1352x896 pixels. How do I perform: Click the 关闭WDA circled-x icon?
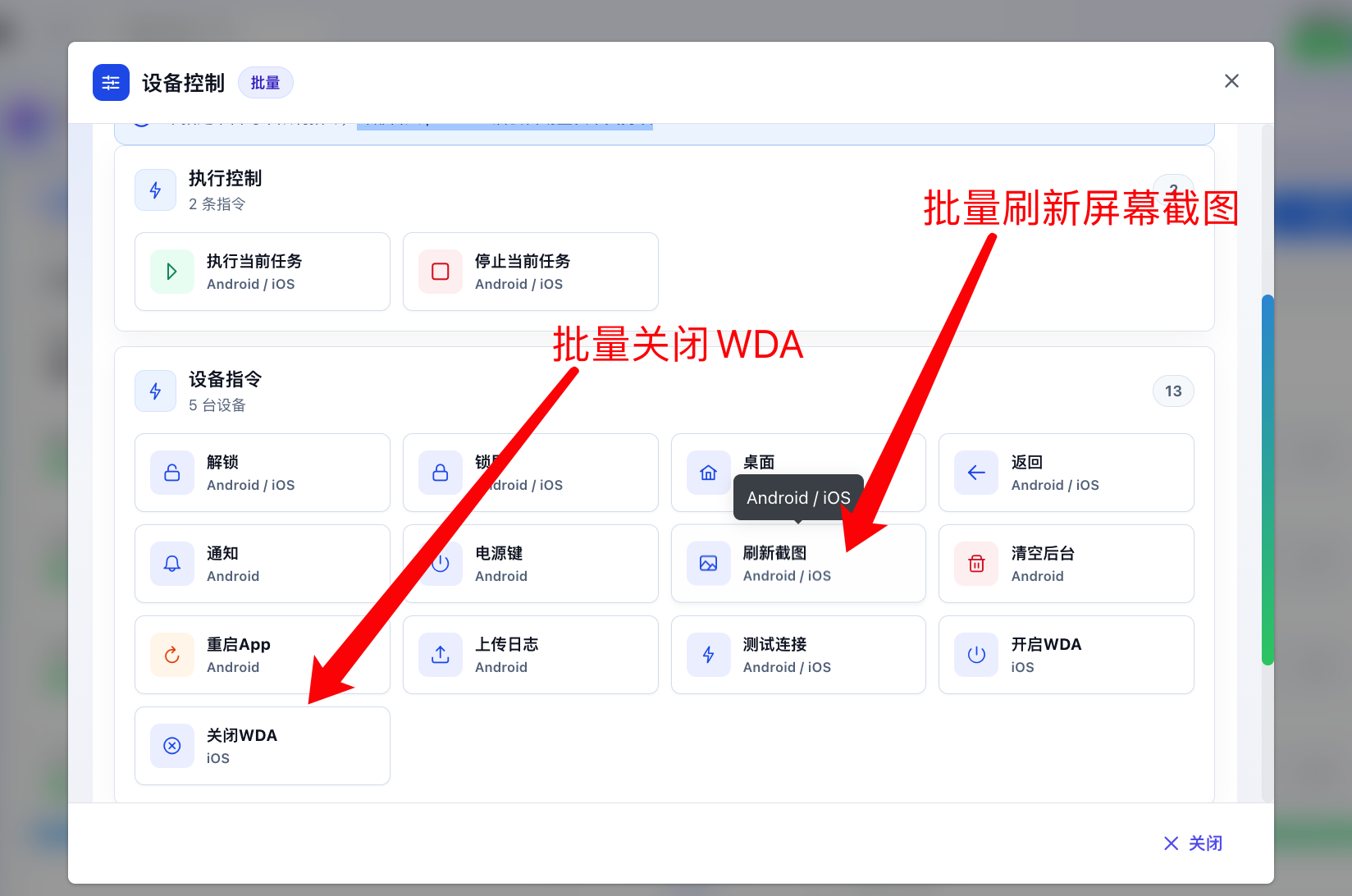tap(172, 746)
